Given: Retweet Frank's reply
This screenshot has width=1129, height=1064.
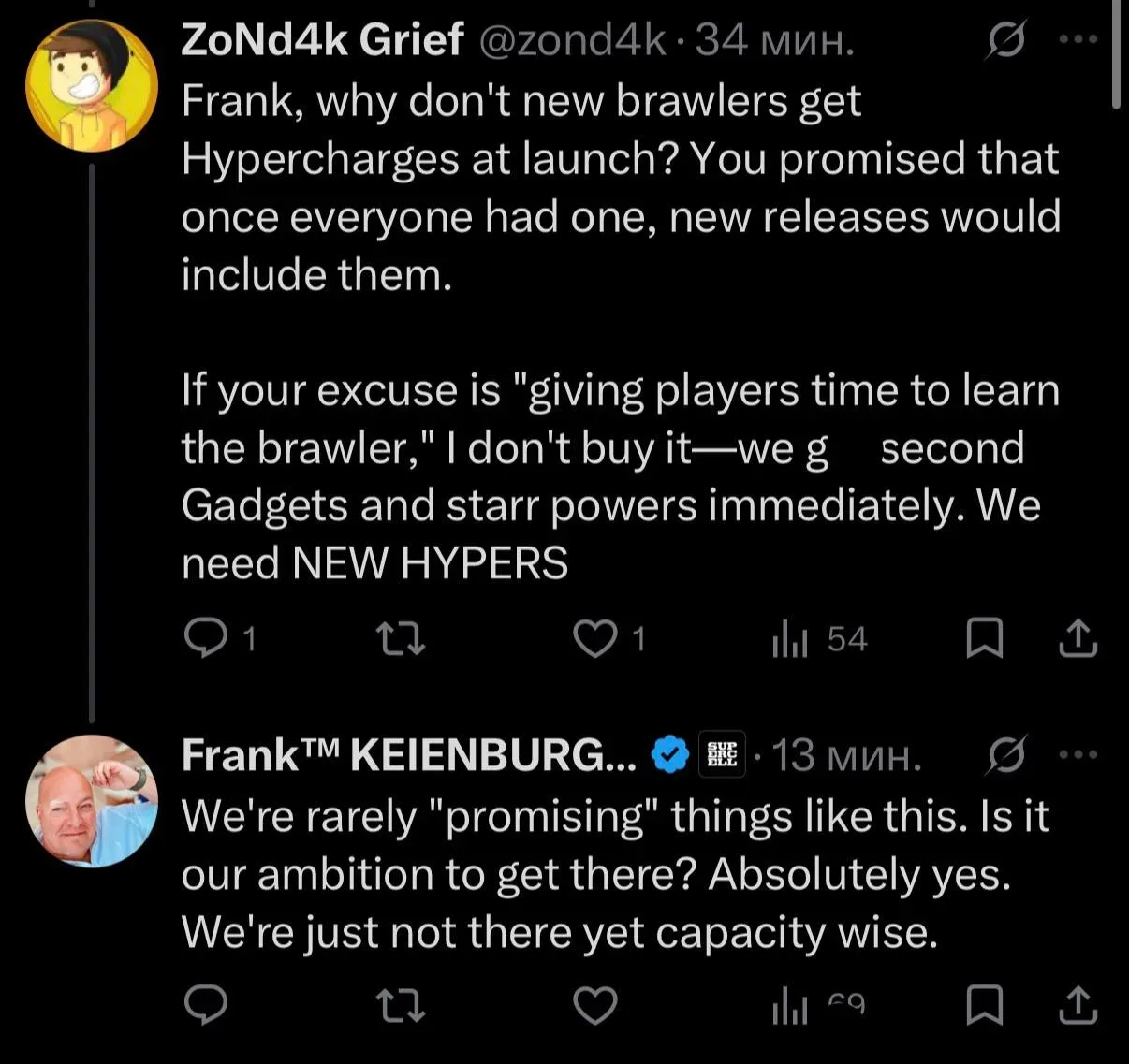Looking at the screenshot, I should tap(401, 1005).
